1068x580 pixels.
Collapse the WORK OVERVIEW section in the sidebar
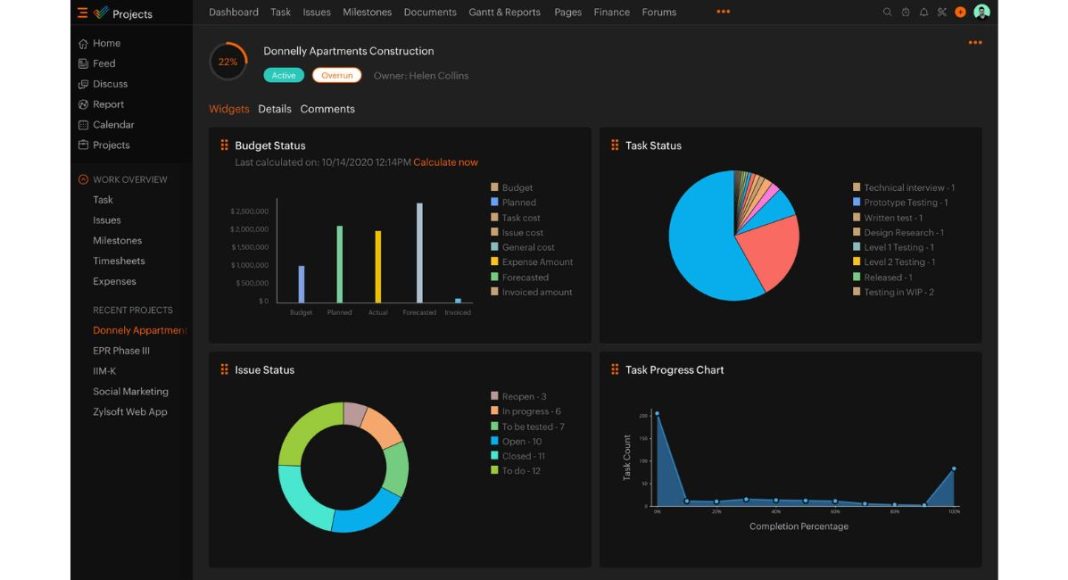(x=83, y=179)
